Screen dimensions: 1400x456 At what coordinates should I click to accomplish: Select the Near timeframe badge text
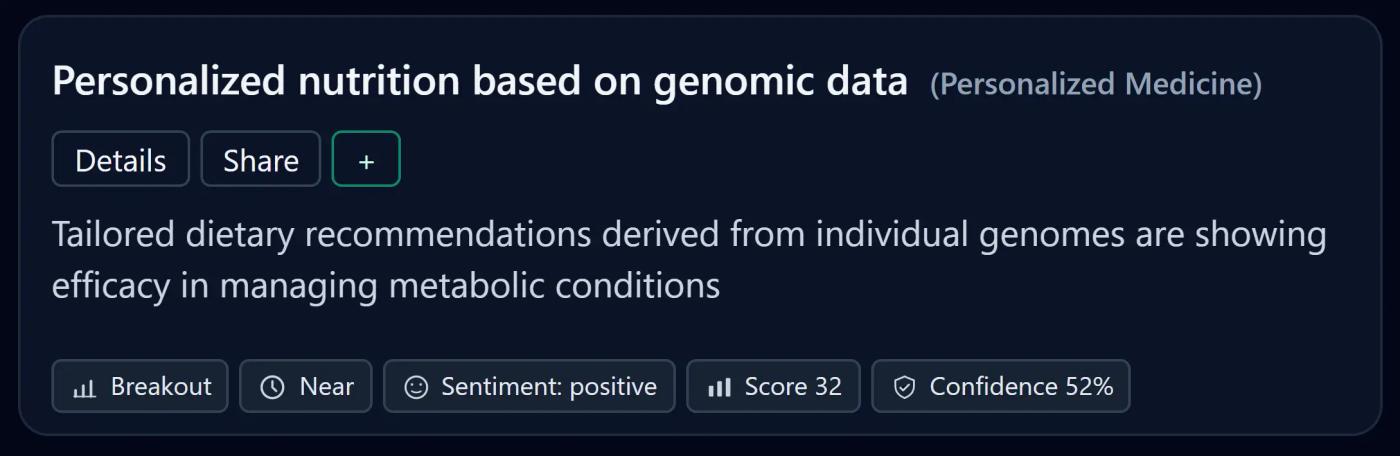[x=326, y=387]
